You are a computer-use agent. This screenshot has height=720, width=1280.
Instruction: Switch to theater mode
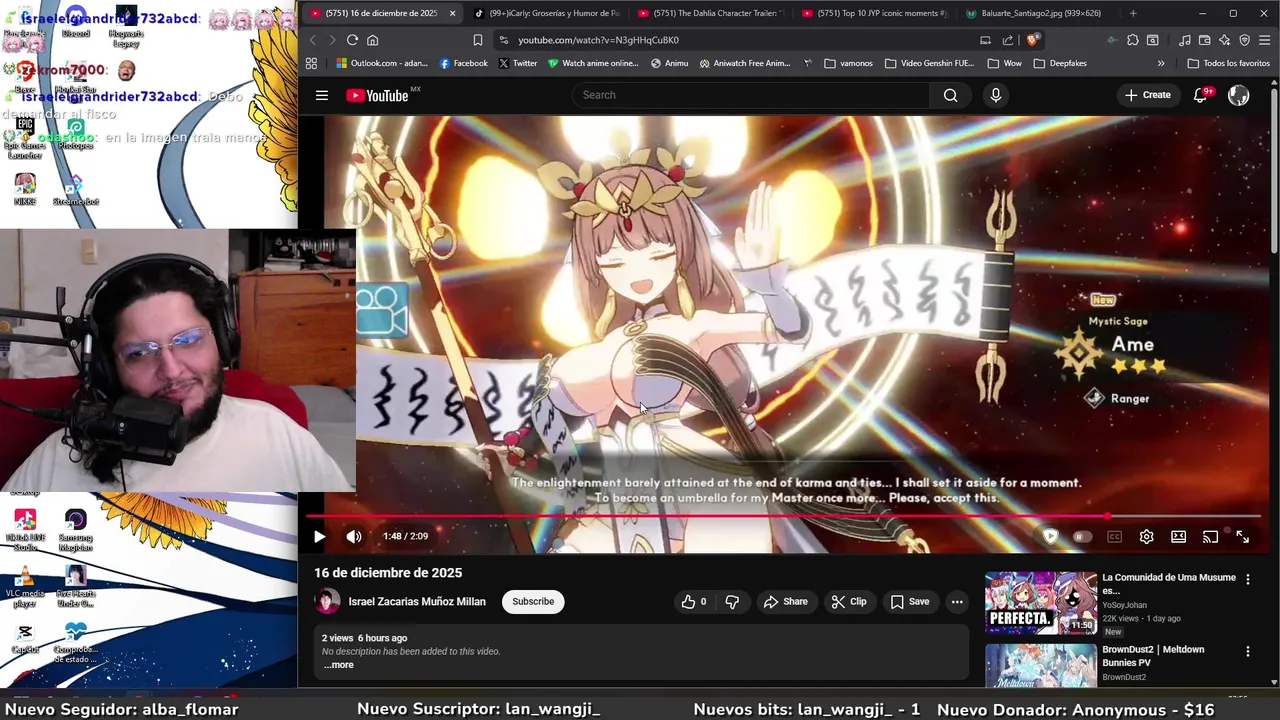click(1178, 537)
